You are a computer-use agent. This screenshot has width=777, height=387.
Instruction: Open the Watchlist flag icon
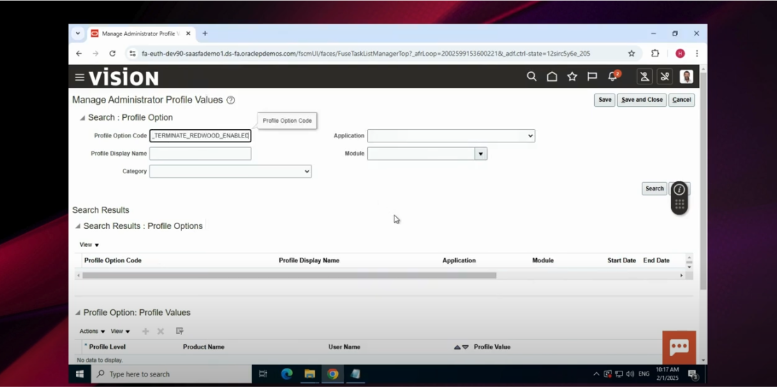(x=592, y=77)
